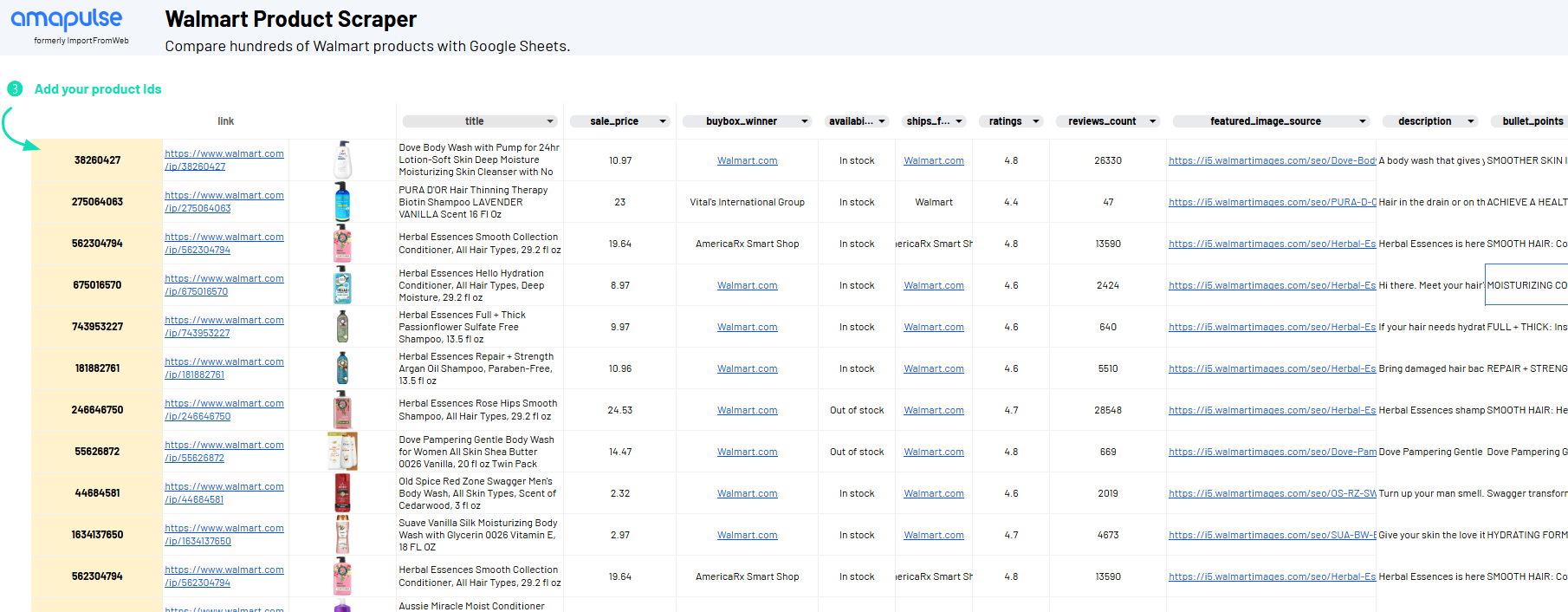The image size is (1568, 612).
Task: Select the 'Suave Vanilla Silk Moisturizing' title cell
Action: pos(480,535)
